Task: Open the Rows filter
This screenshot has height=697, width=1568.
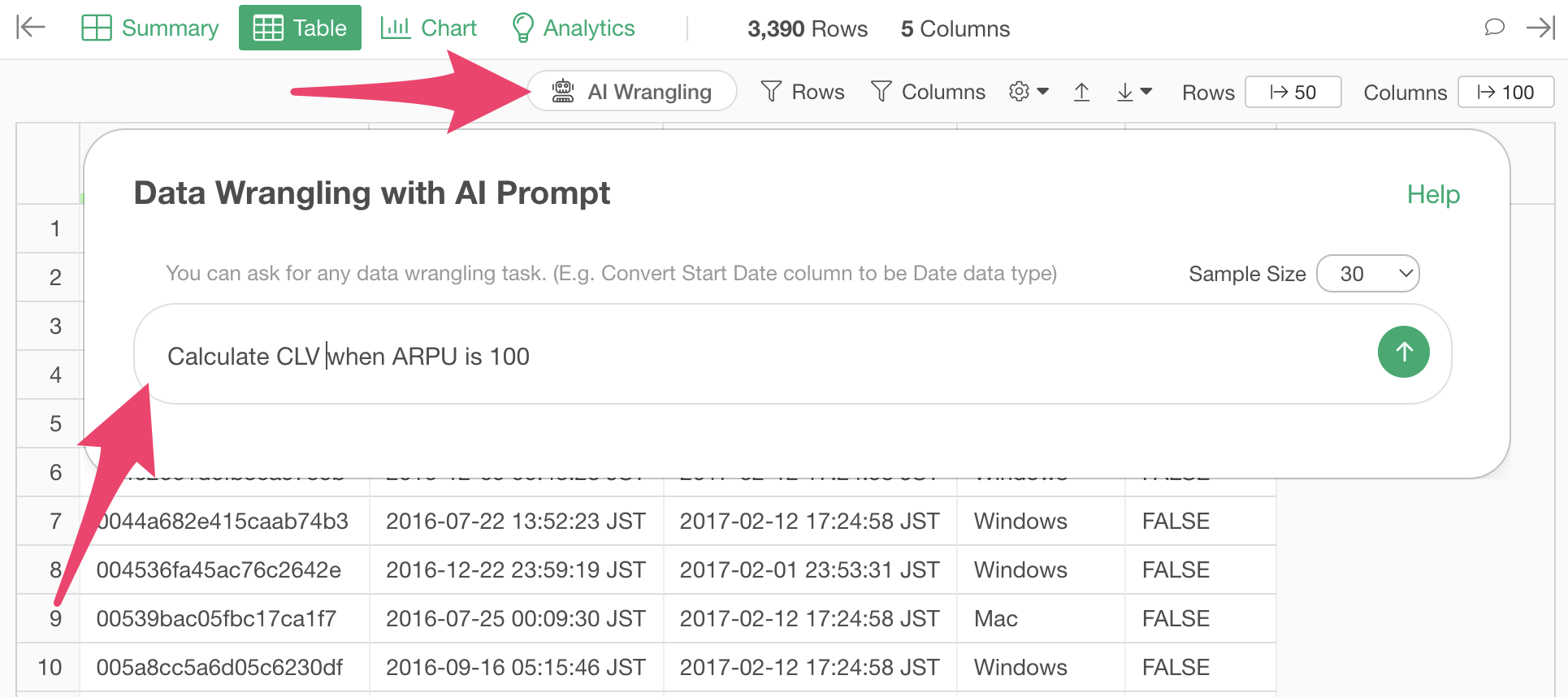Action: [x=803, y=92]
